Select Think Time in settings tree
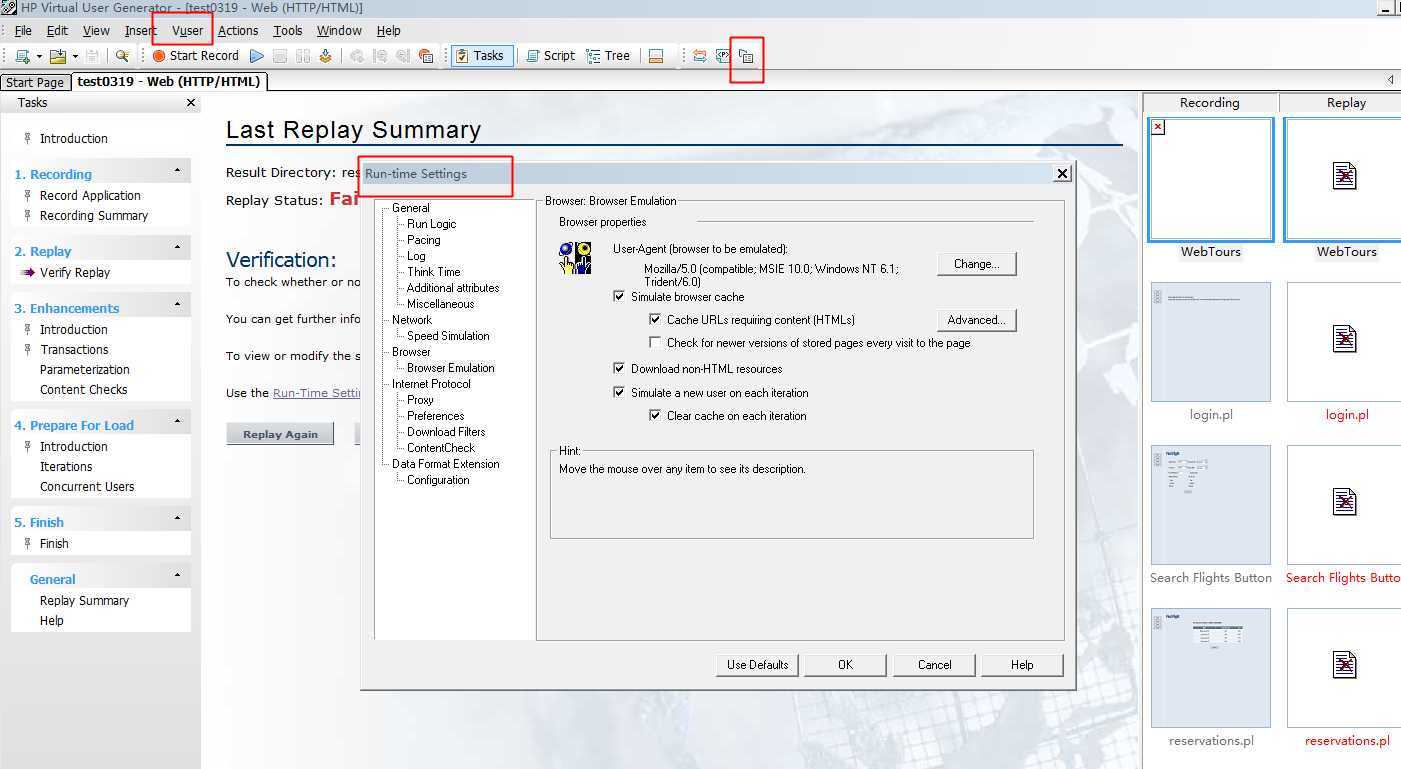This screenshot has height=769, width=1401. coord(433,272)
